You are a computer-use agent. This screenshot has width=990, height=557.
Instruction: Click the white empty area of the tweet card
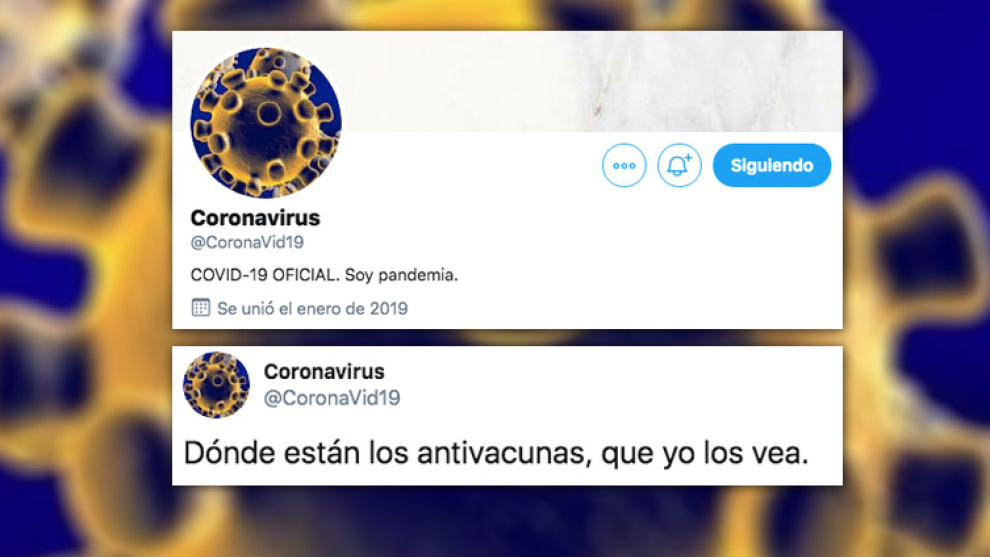click(x=619, y=385)
